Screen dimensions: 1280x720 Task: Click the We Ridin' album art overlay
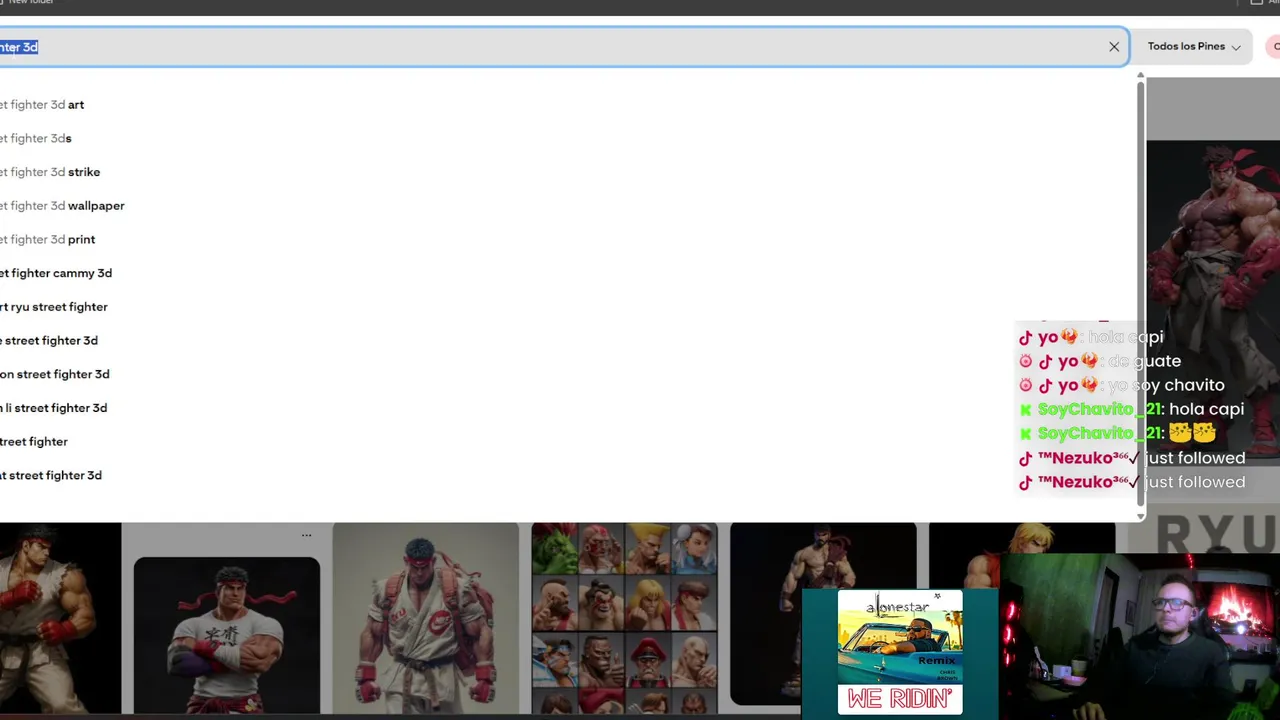[900, 652]
